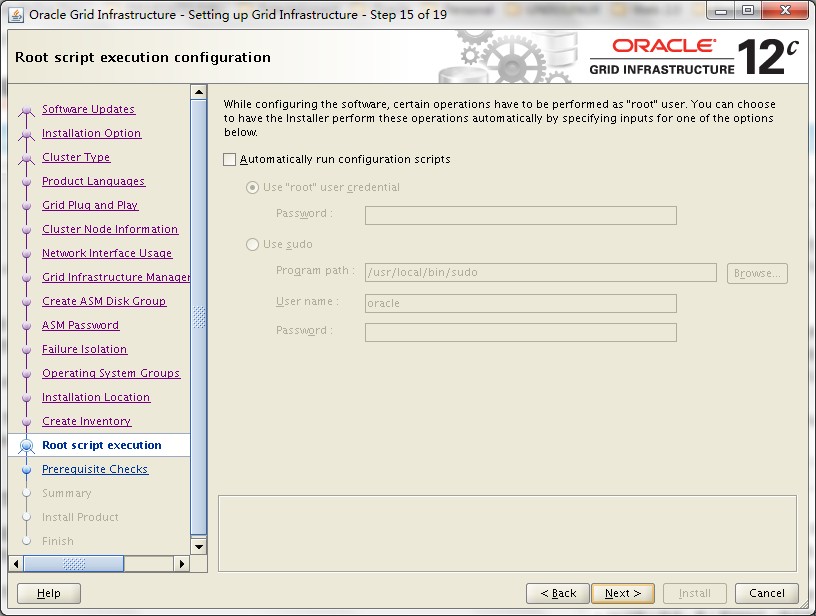Click the sudo Password field
Screen dimensions: 816x616
[520, 332]
